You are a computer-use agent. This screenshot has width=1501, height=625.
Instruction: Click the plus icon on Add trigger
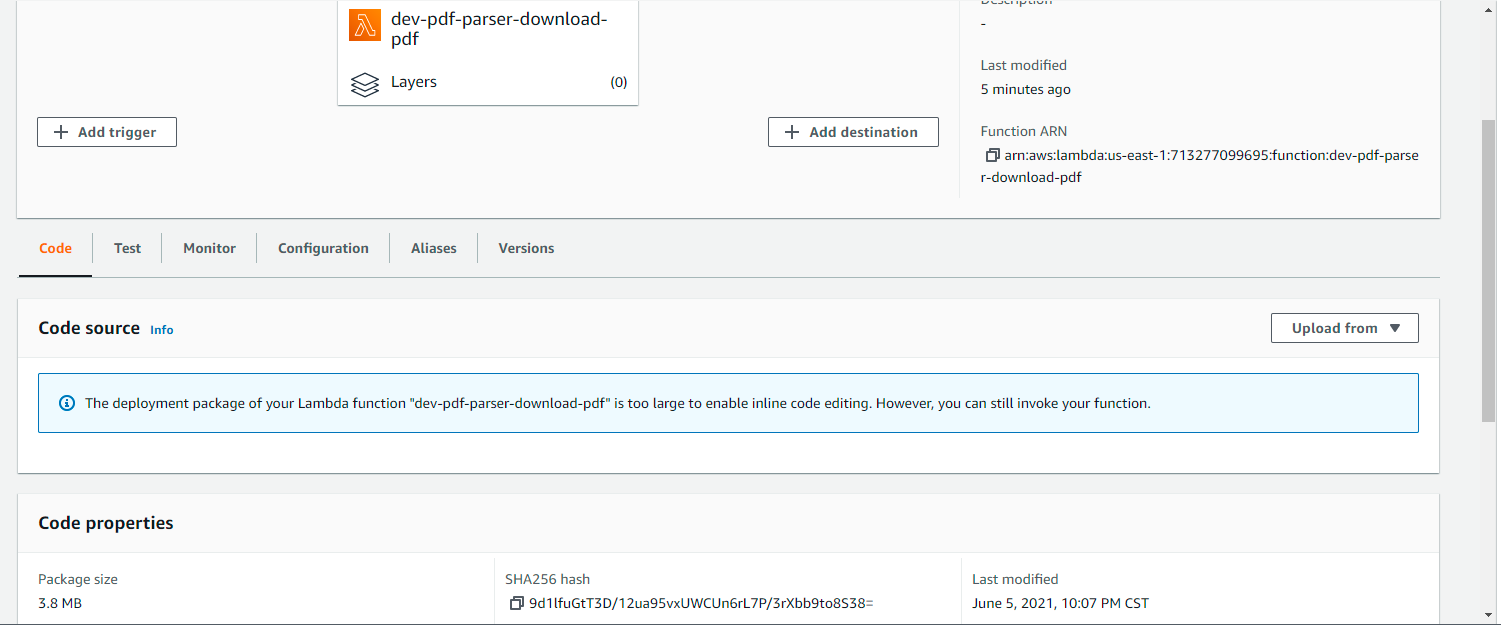tap(61, 132)
